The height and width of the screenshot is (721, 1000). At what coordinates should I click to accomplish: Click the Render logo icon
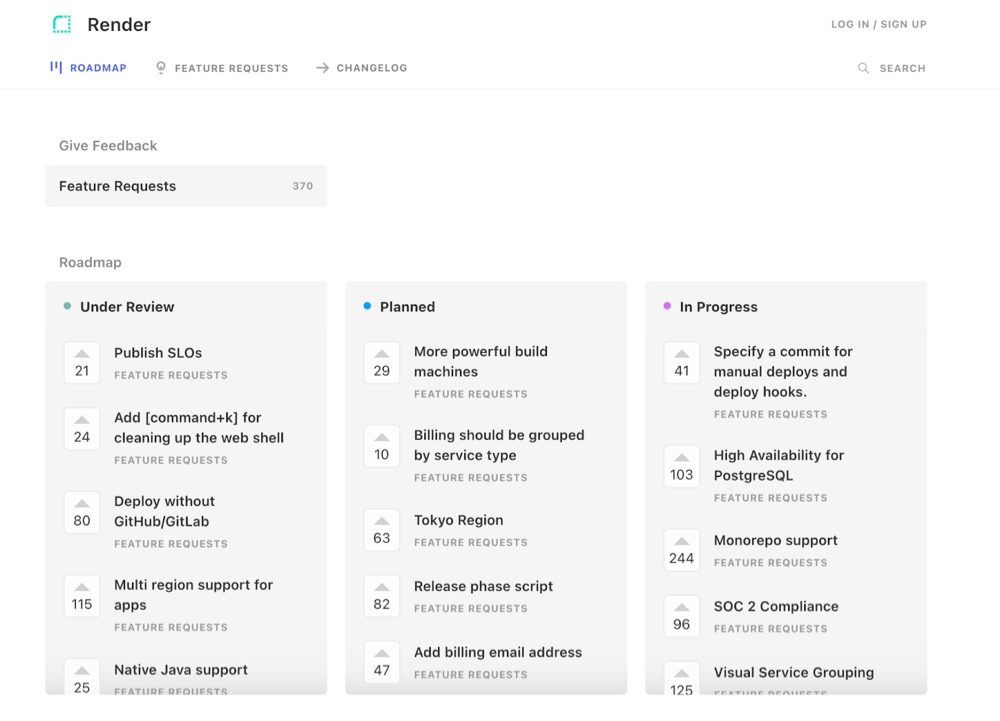click(x=62, y=24)
